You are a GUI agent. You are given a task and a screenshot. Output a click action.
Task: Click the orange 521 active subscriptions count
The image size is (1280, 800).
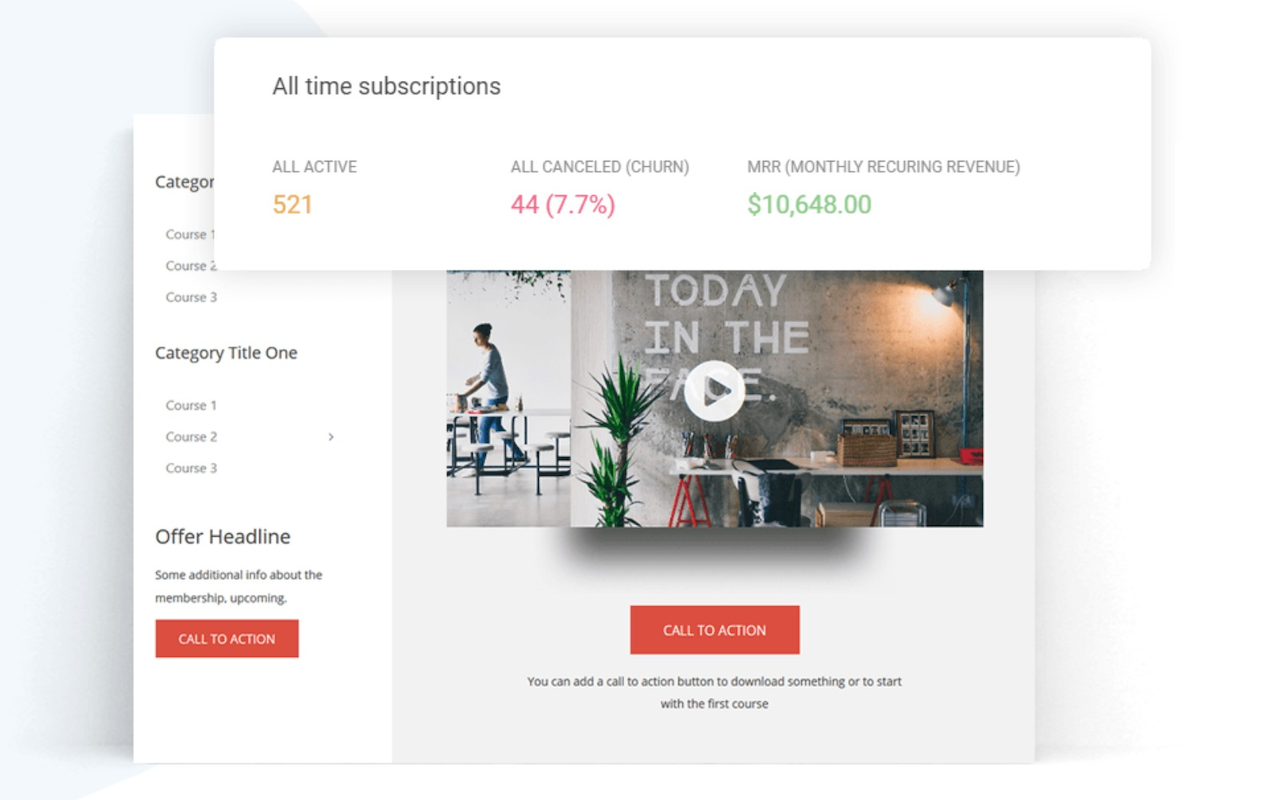click(x=291, y=204)
